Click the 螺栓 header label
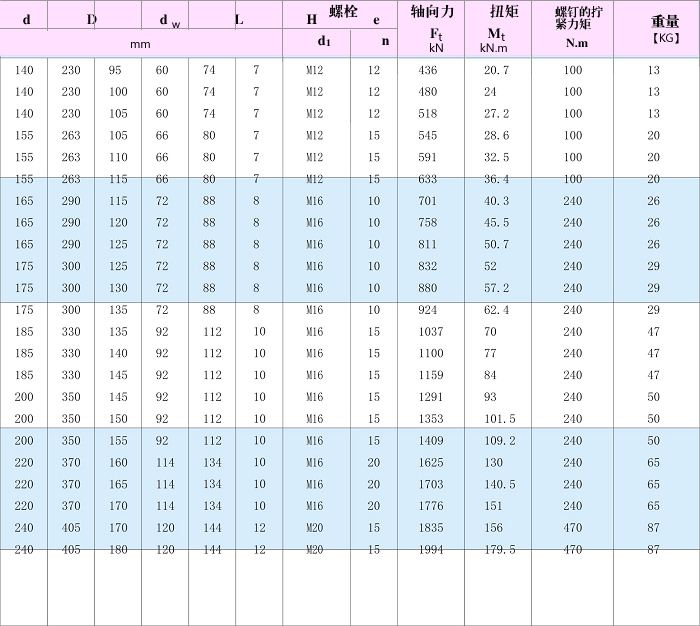The height and width of the screenshot is (626, 700). 343,17
